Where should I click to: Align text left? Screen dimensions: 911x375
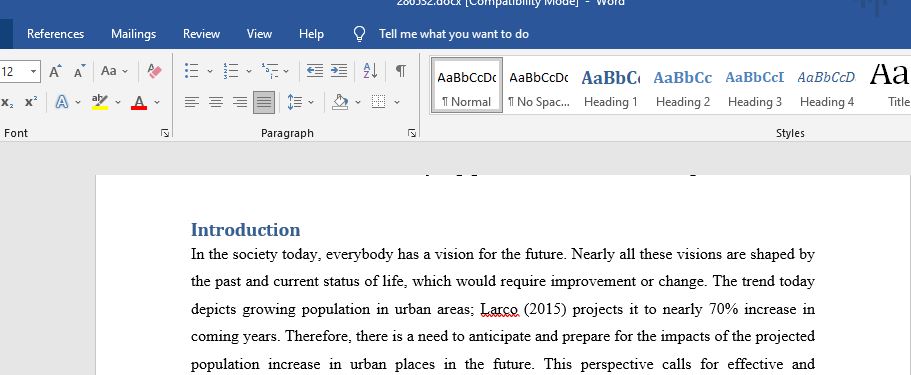pos(192,103)
